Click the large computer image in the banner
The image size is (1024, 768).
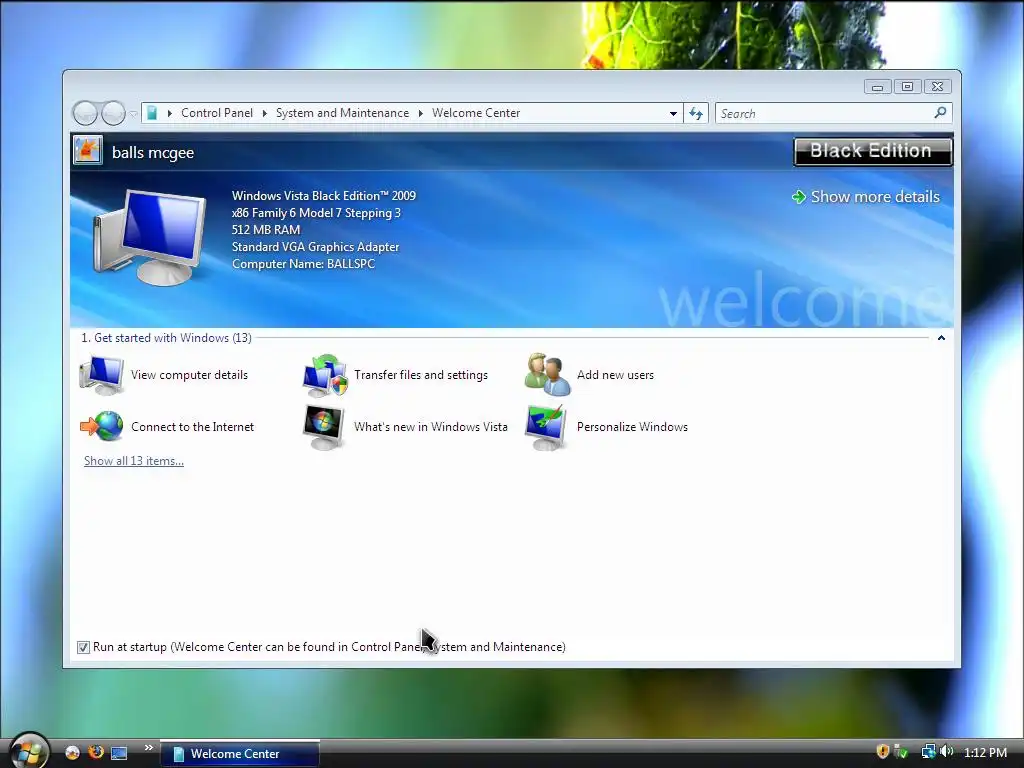(x=150, y=236)
